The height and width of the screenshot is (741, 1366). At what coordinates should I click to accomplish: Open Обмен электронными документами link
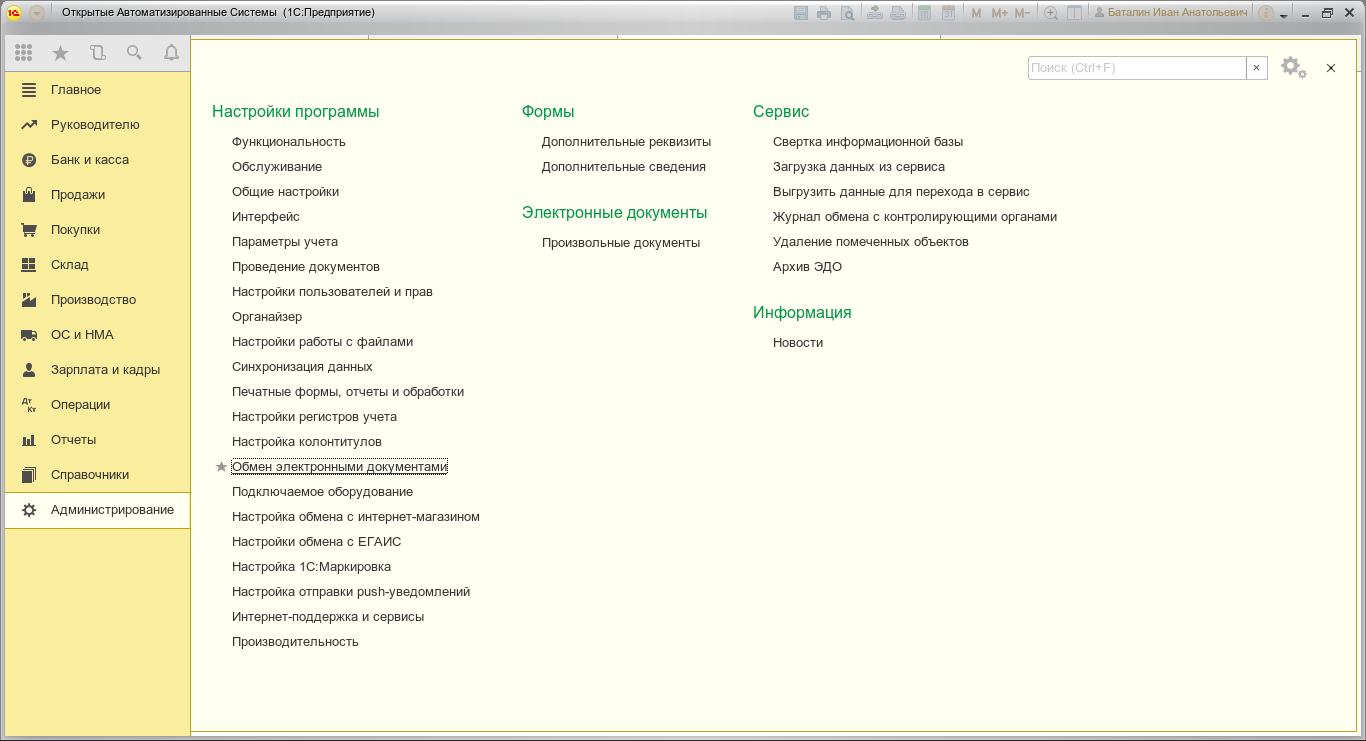340,467
